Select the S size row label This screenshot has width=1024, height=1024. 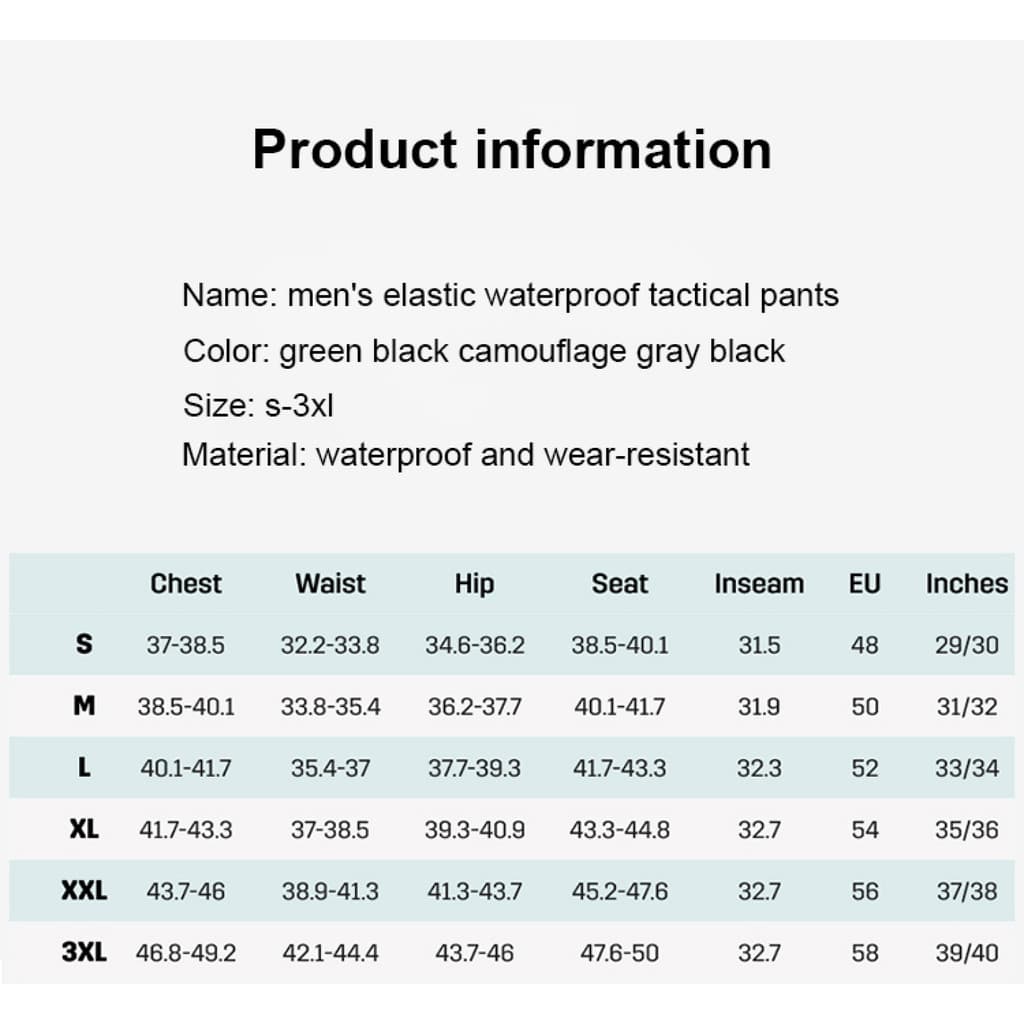coord(84,644)
